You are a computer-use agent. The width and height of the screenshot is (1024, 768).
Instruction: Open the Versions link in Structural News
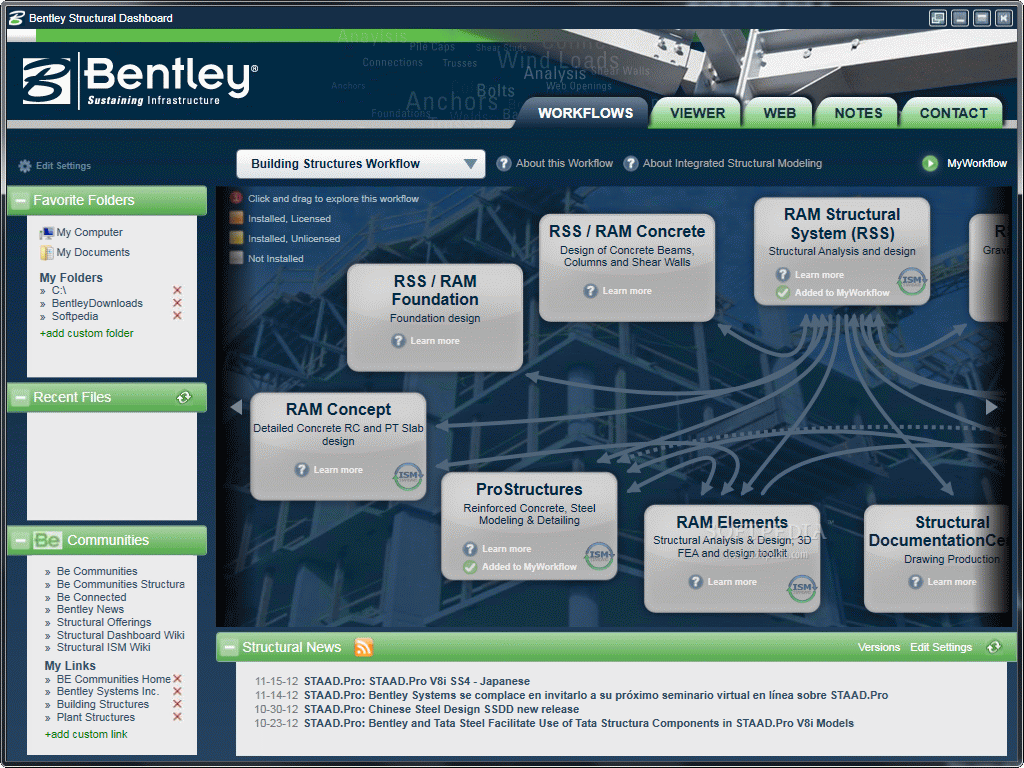pos(878,647)
